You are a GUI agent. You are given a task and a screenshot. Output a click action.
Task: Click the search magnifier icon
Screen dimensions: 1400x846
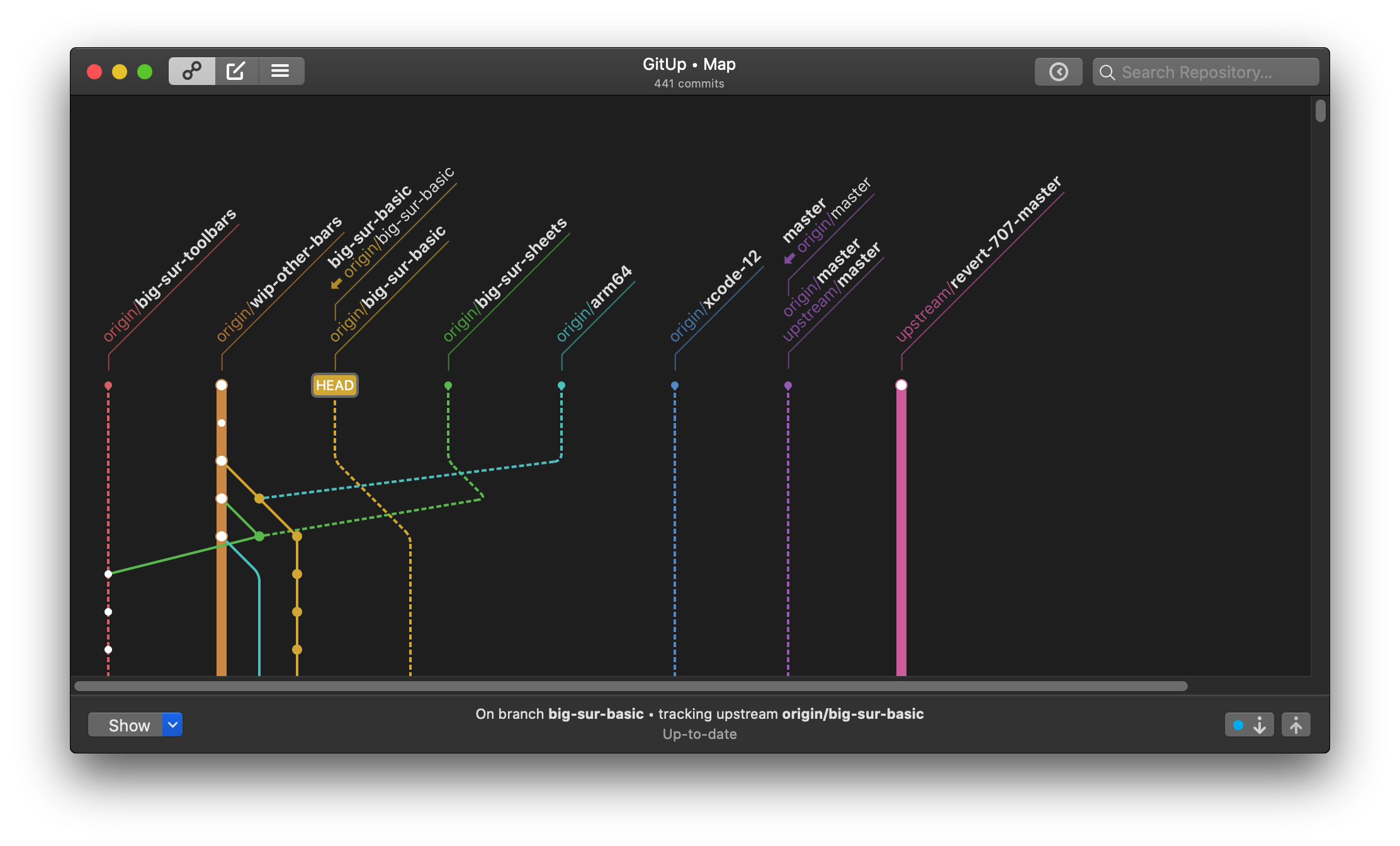(x=1107, y=72)
